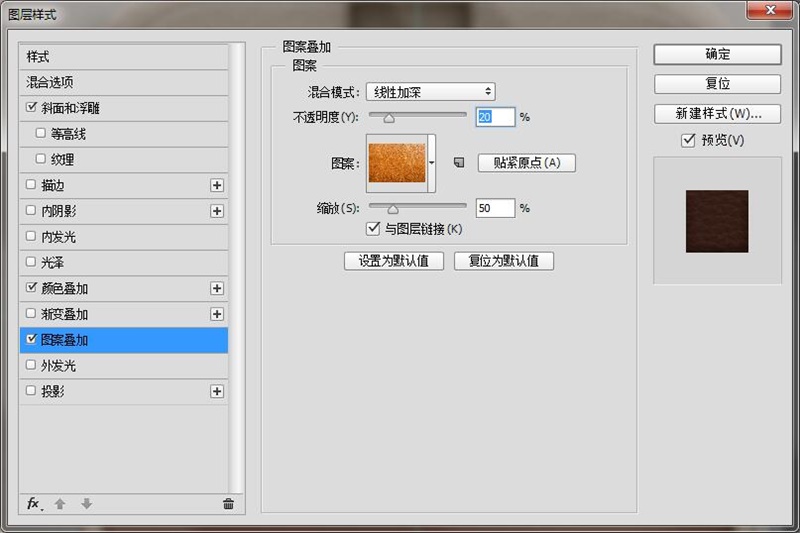
Task: Move effect up with arrow icon
Action: pyautogui.click(x=60, y=504)
